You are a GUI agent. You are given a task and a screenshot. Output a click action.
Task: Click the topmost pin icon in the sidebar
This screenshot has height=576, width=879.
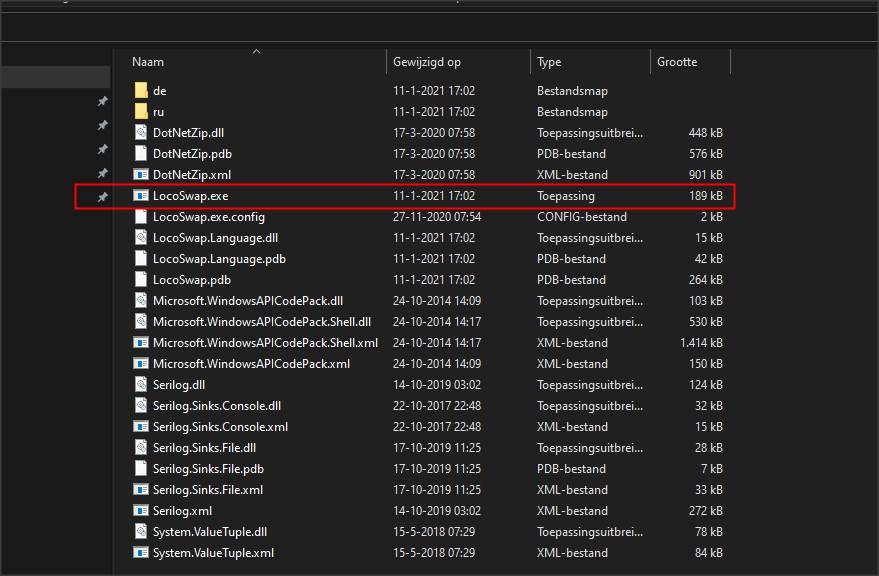(x=102, y=102)
